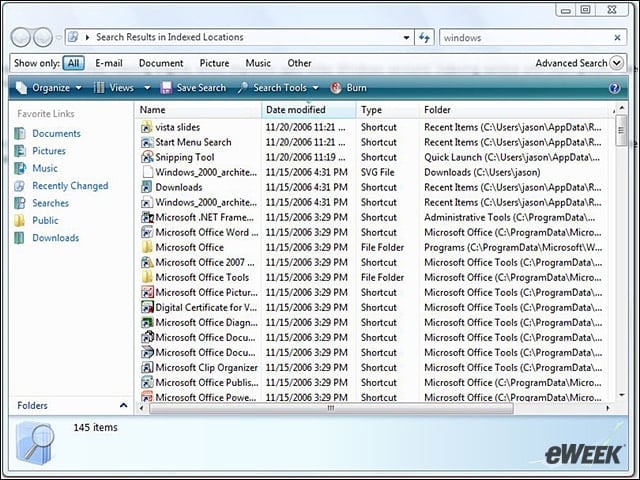Sort by the Name column header
Screen dimensions: 640x480
point(198,110)
